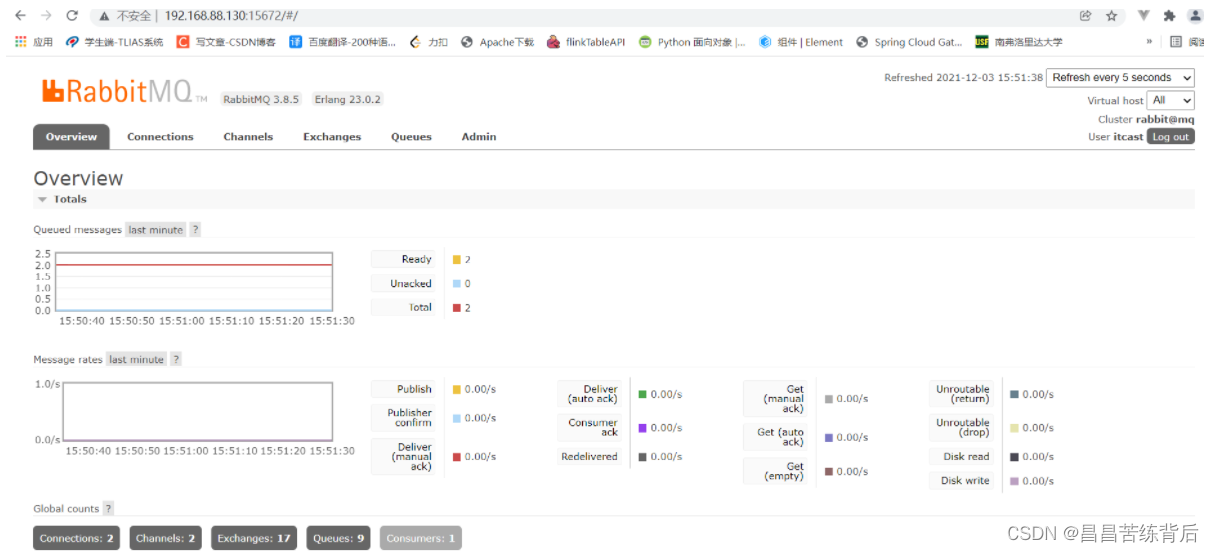The width and height of the screenshot is (1214, 552).
Task: Click the Channels: 2 count button
Action: [165, 538]
